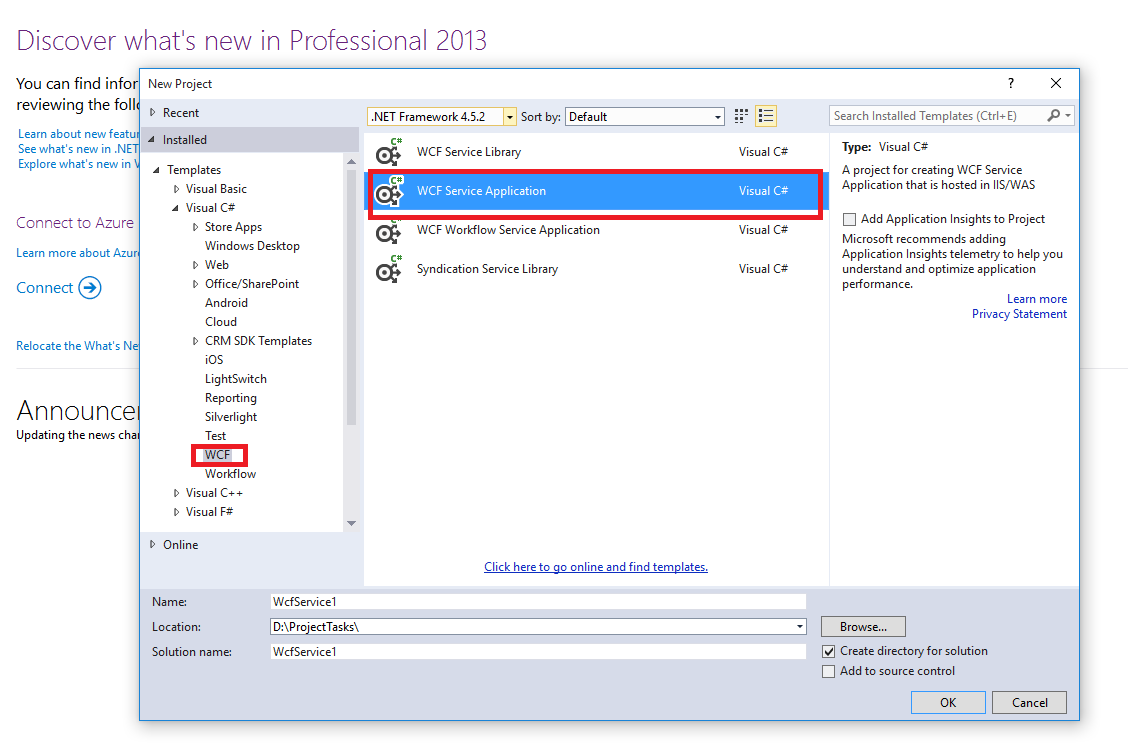Expand the Visual Basic node arrow
The height and width of the screenshot is (748, 1128).
(x=176, y=189)
